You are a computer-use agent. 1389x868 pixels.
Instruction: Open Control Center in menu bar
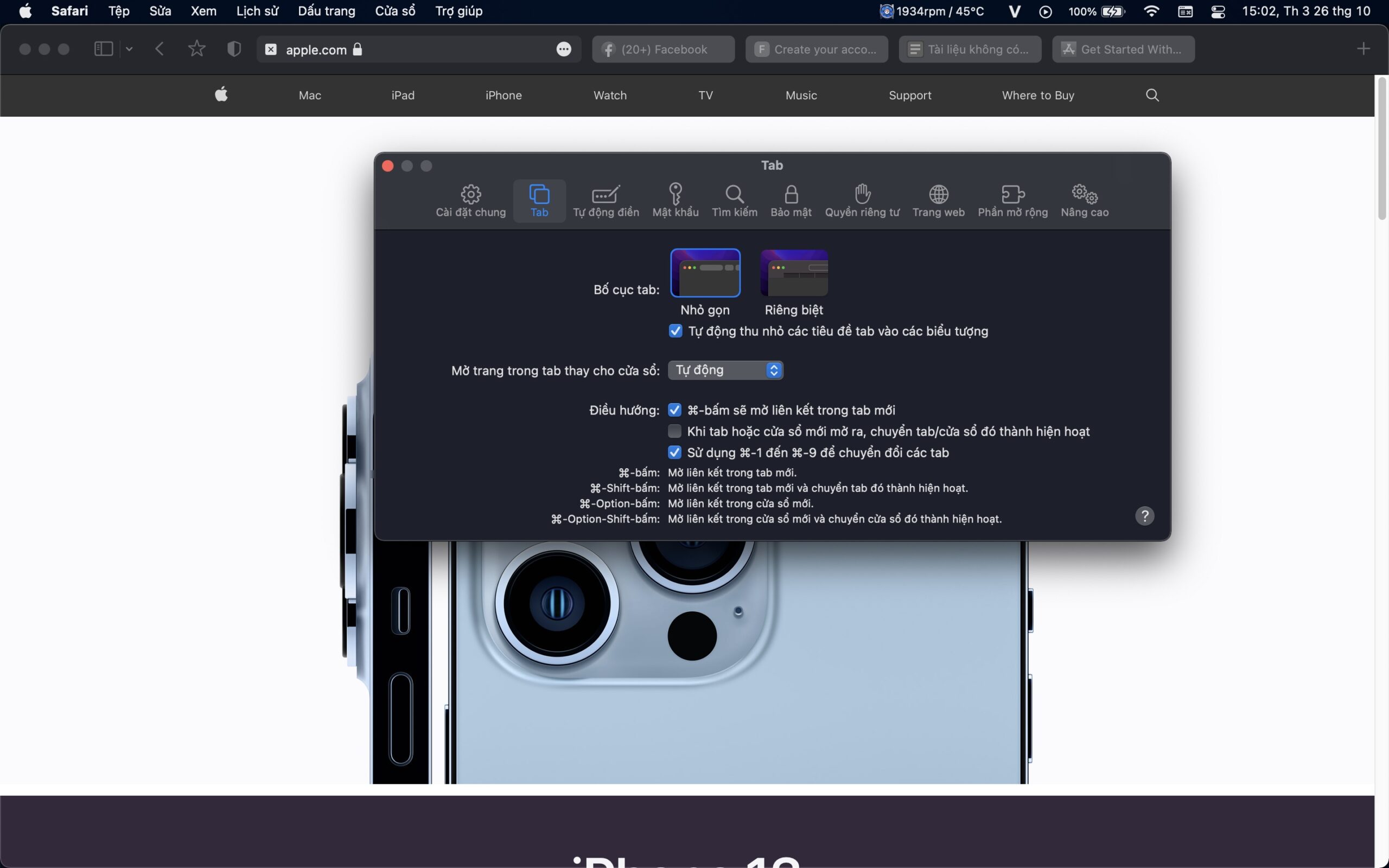tap(1218, 11)
